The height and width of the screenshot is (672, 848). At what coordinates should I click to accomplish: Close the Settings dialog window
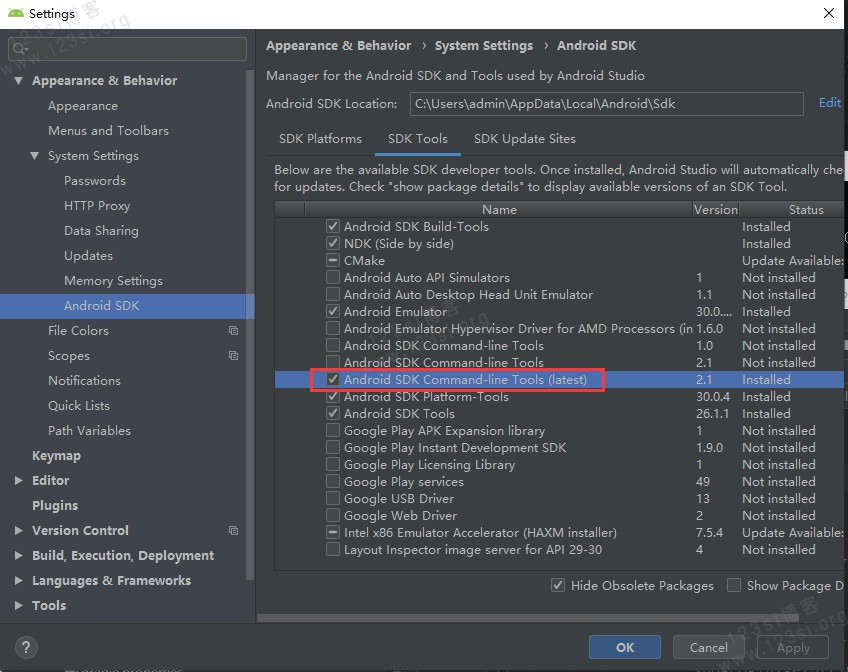(829, 13)
